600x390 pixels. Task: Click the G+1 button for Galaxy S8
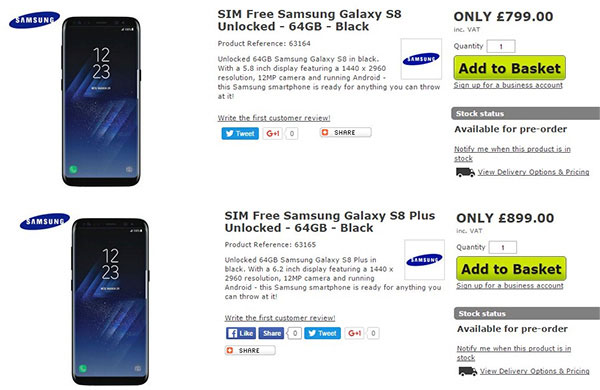(273, 133)
